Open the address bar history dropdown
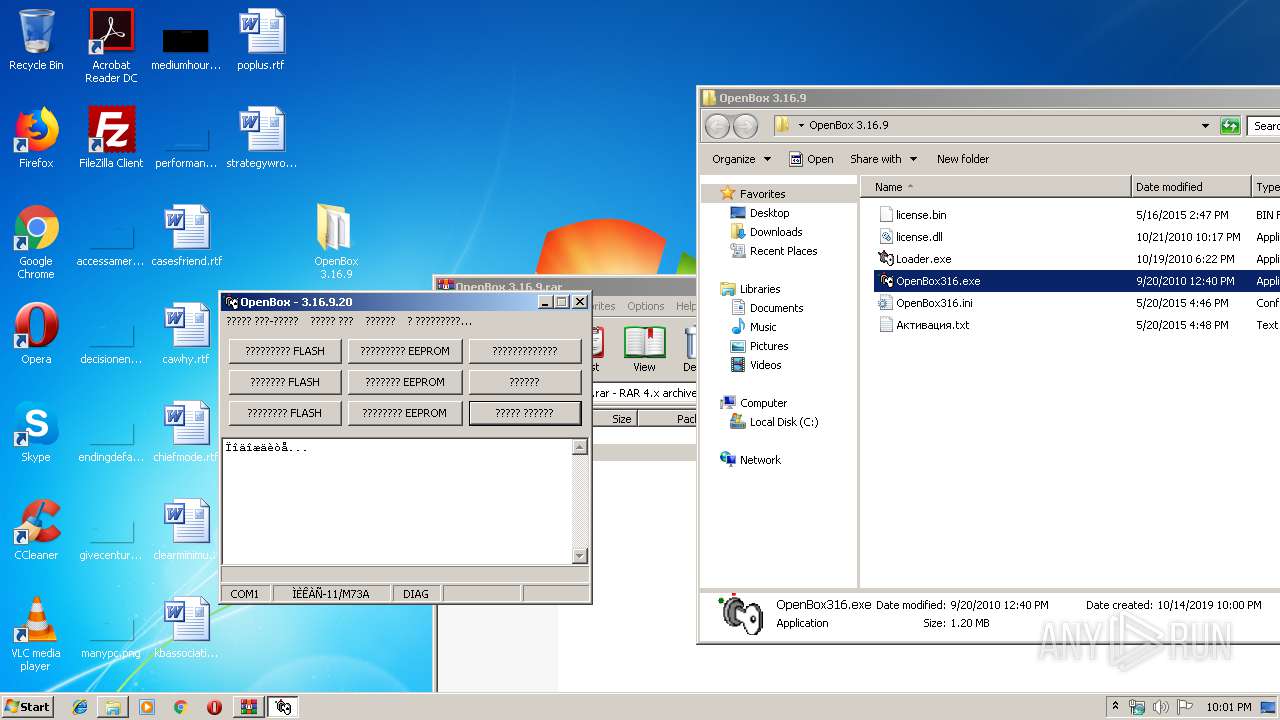Screen dimensions: 1280x720 tap(1205, 126)
